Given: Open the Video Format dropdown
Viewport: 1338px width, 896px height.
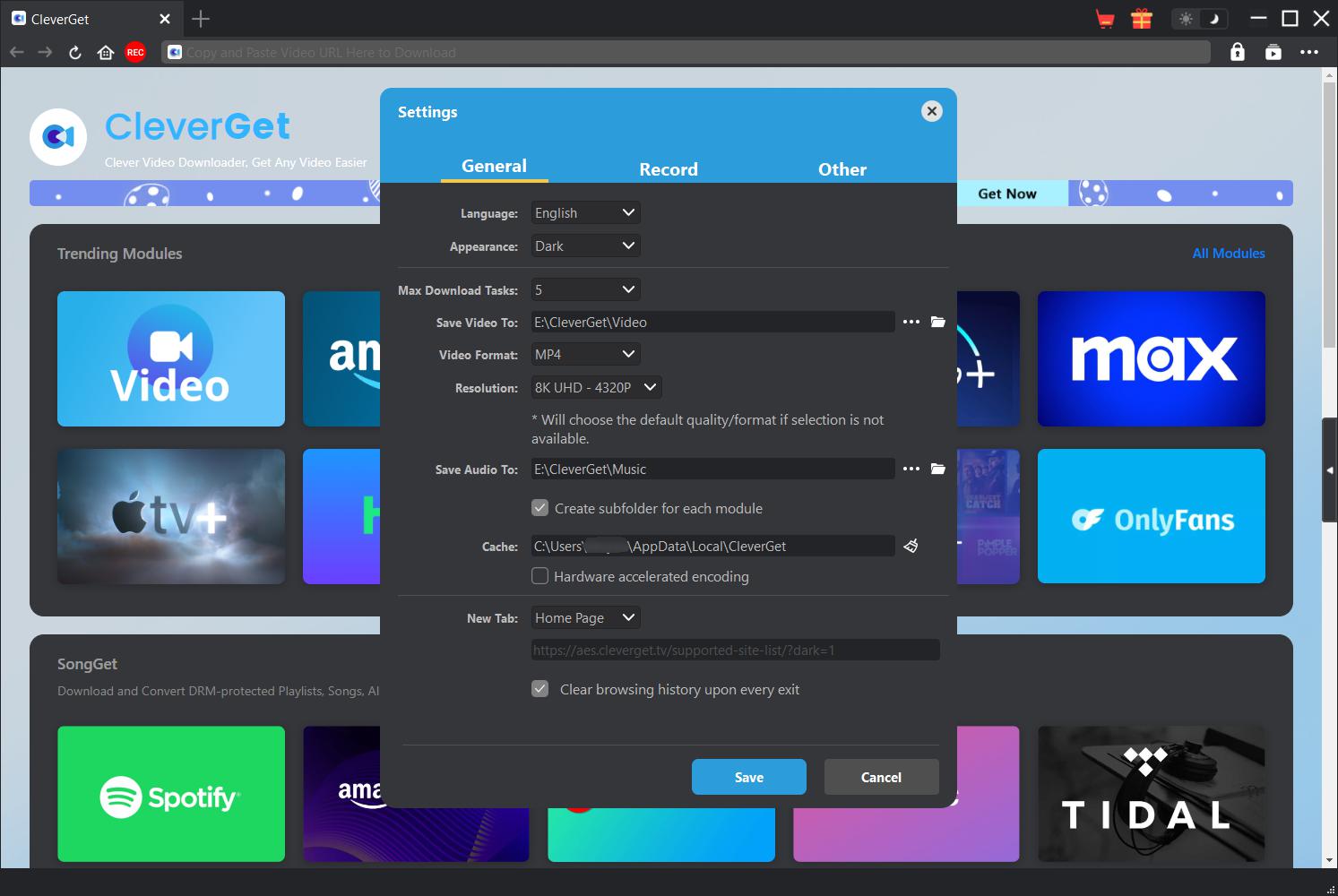Looking at the screenshot, I should [x=585, y=355].
